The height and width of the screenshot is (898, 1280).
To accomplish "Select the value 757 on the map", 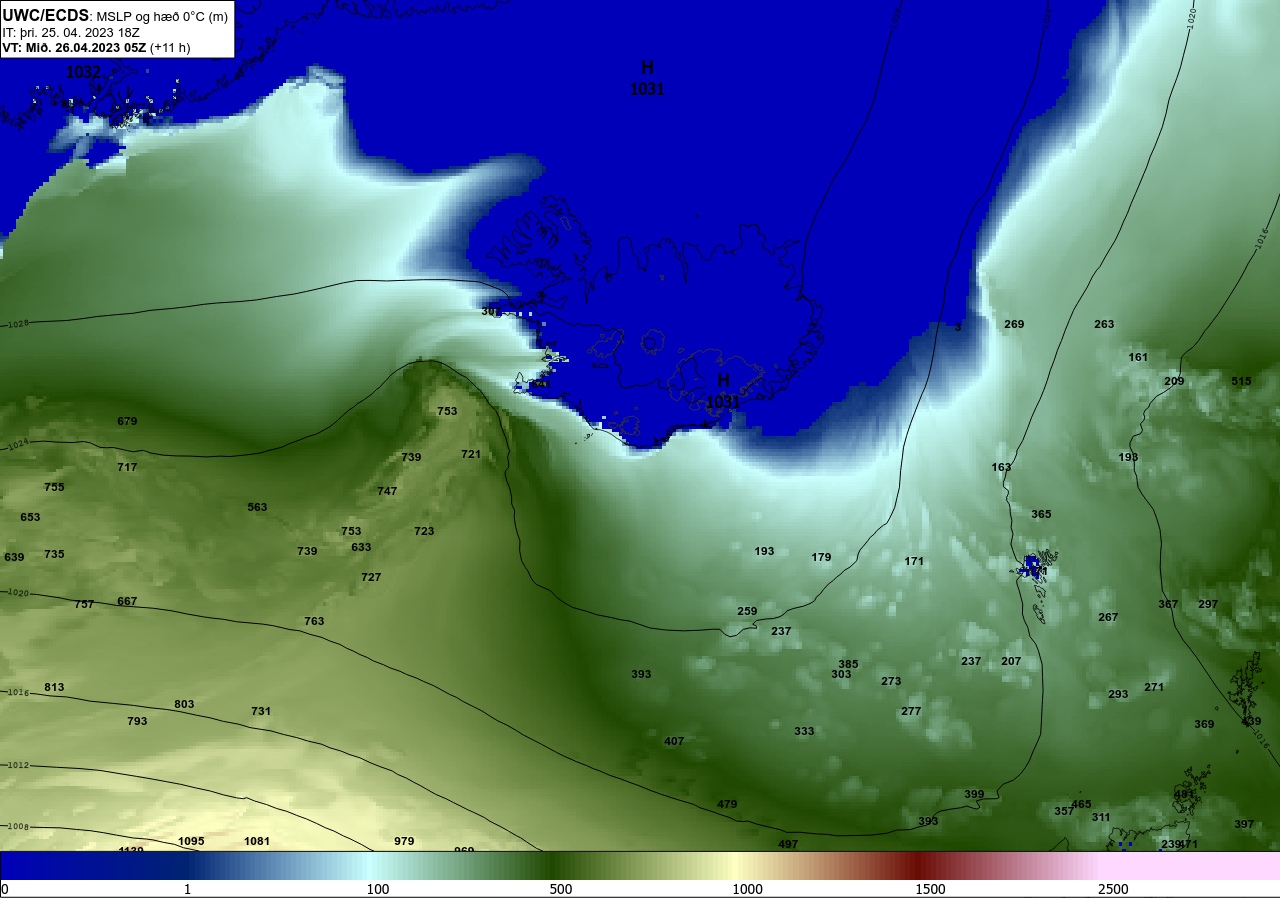I will pos(84,604).
